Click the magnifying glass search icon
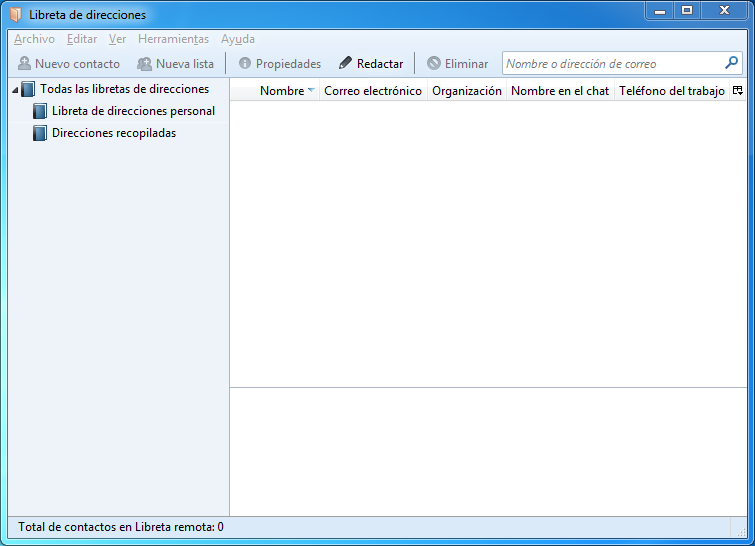755x546 pixels. click(x=731, y=63)
